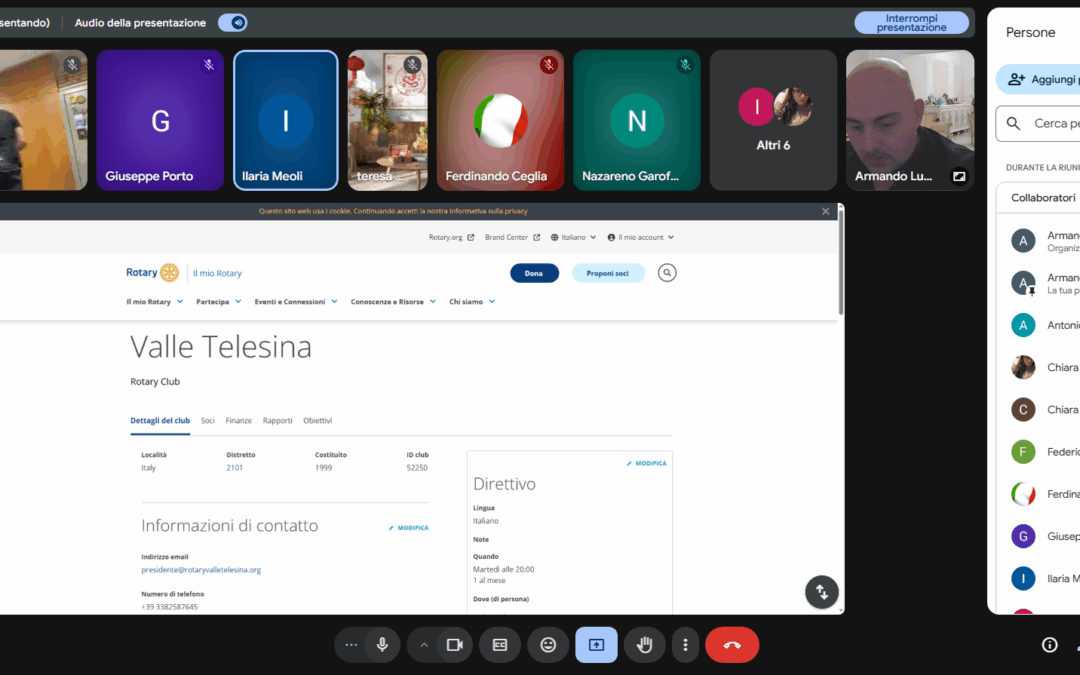Screen dimensions: 1080x675
Task: Open meeting details with the info icon
Action: pyautogui.click(x=1050, y=645)
